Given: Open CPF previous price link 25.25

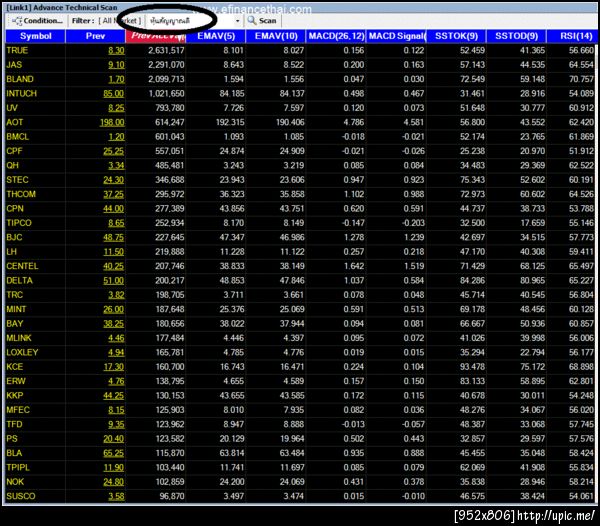Looking at the screenshot, I should point(113,151).
